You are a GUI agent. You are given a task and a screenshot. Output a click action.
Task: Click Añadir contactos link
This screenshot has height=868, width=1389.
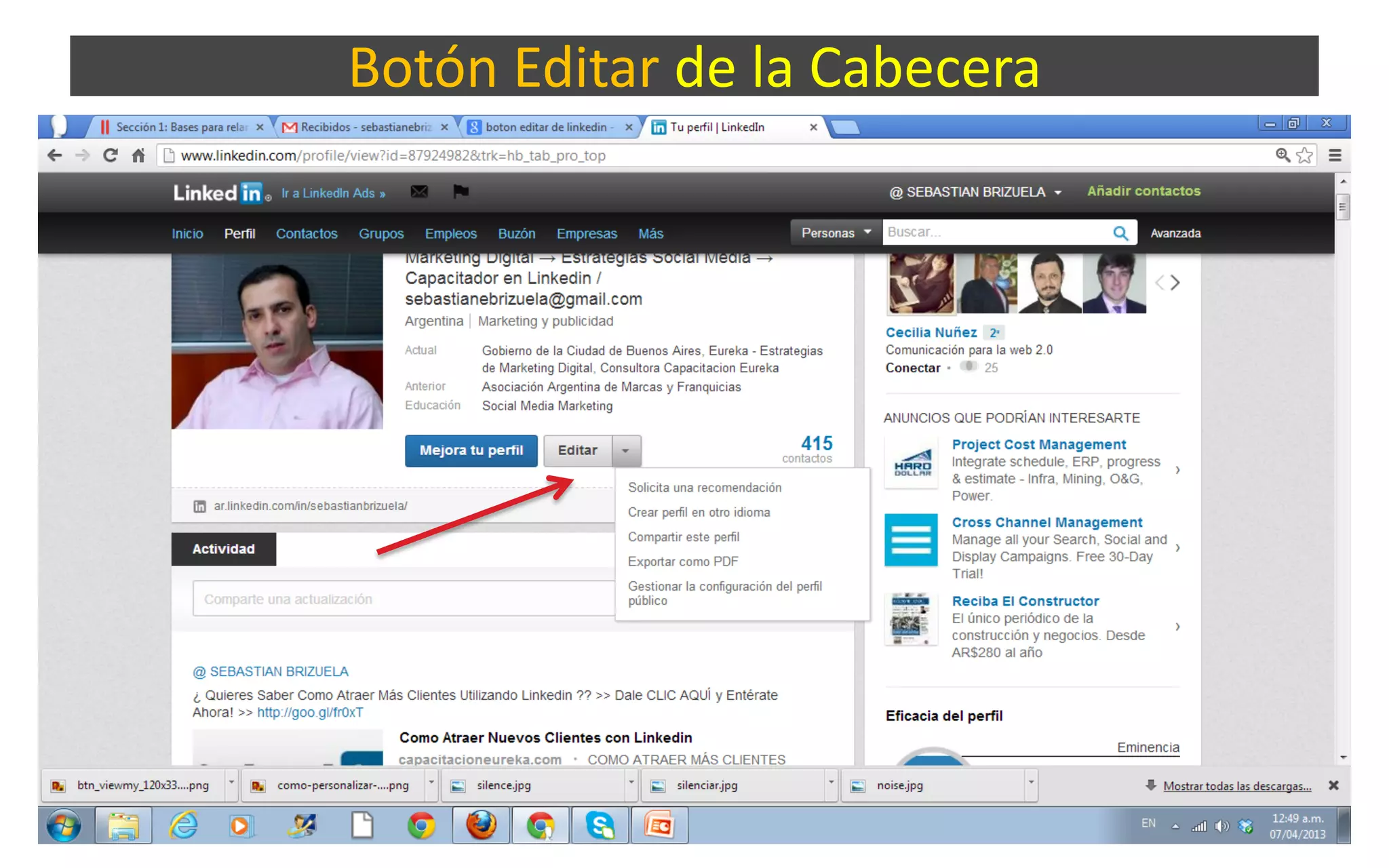(x=1143, y=191)
